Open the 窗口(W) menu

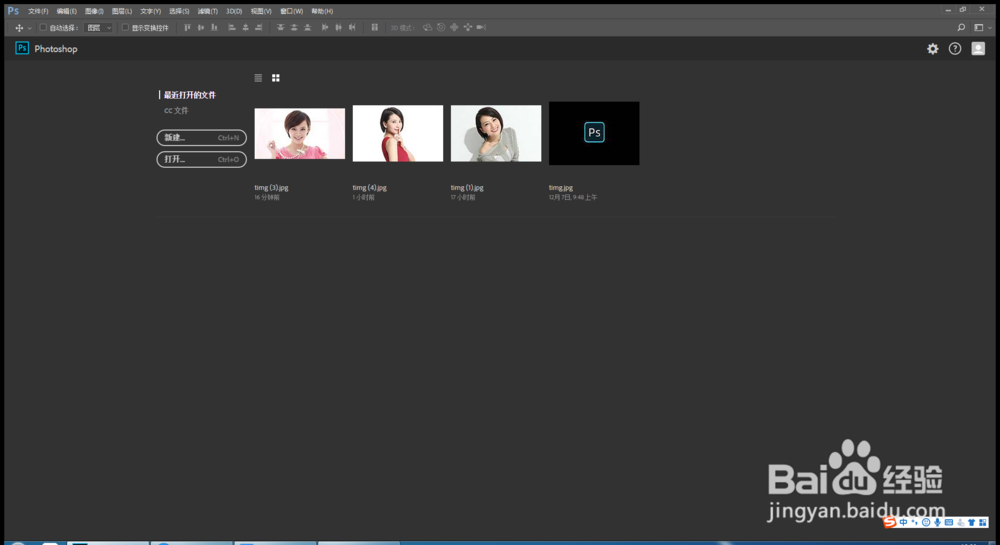click(x=291, y=11)
